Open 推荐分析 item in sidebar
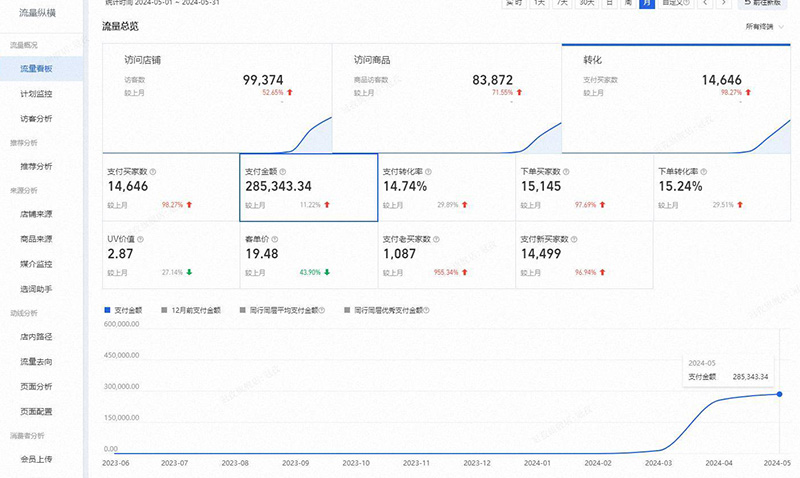This screenshot has height=478, width=800. 36,166
